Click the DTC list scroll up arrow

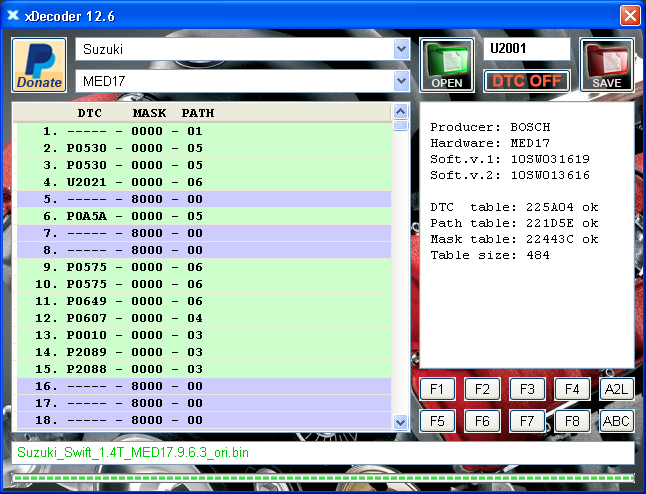click(401, 111)
